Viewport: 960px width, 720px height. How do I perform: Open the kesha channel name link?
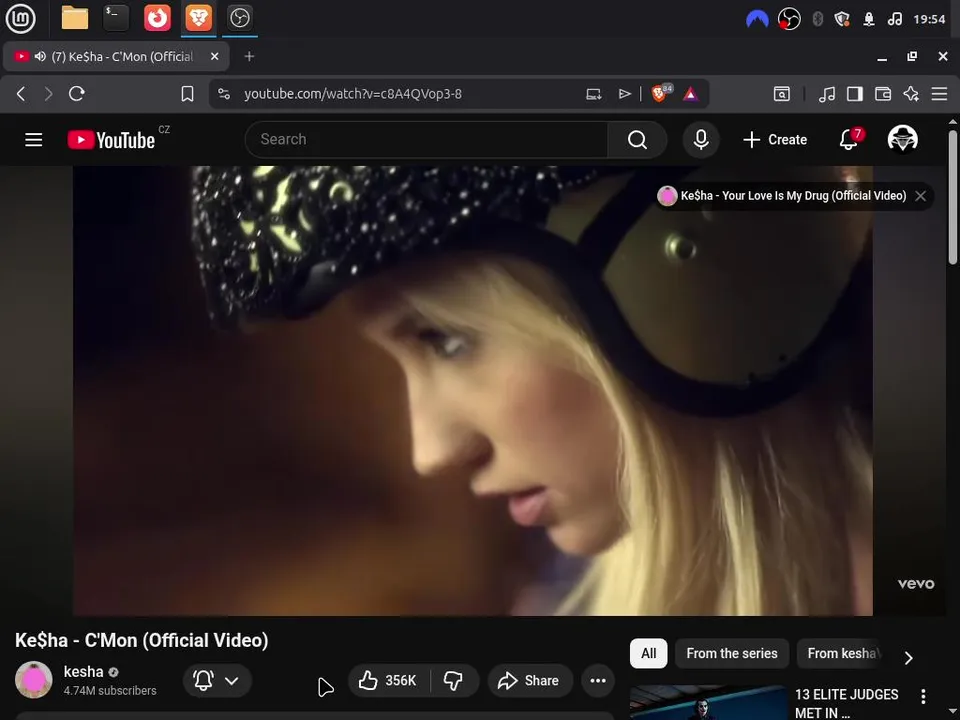(83, 672)
